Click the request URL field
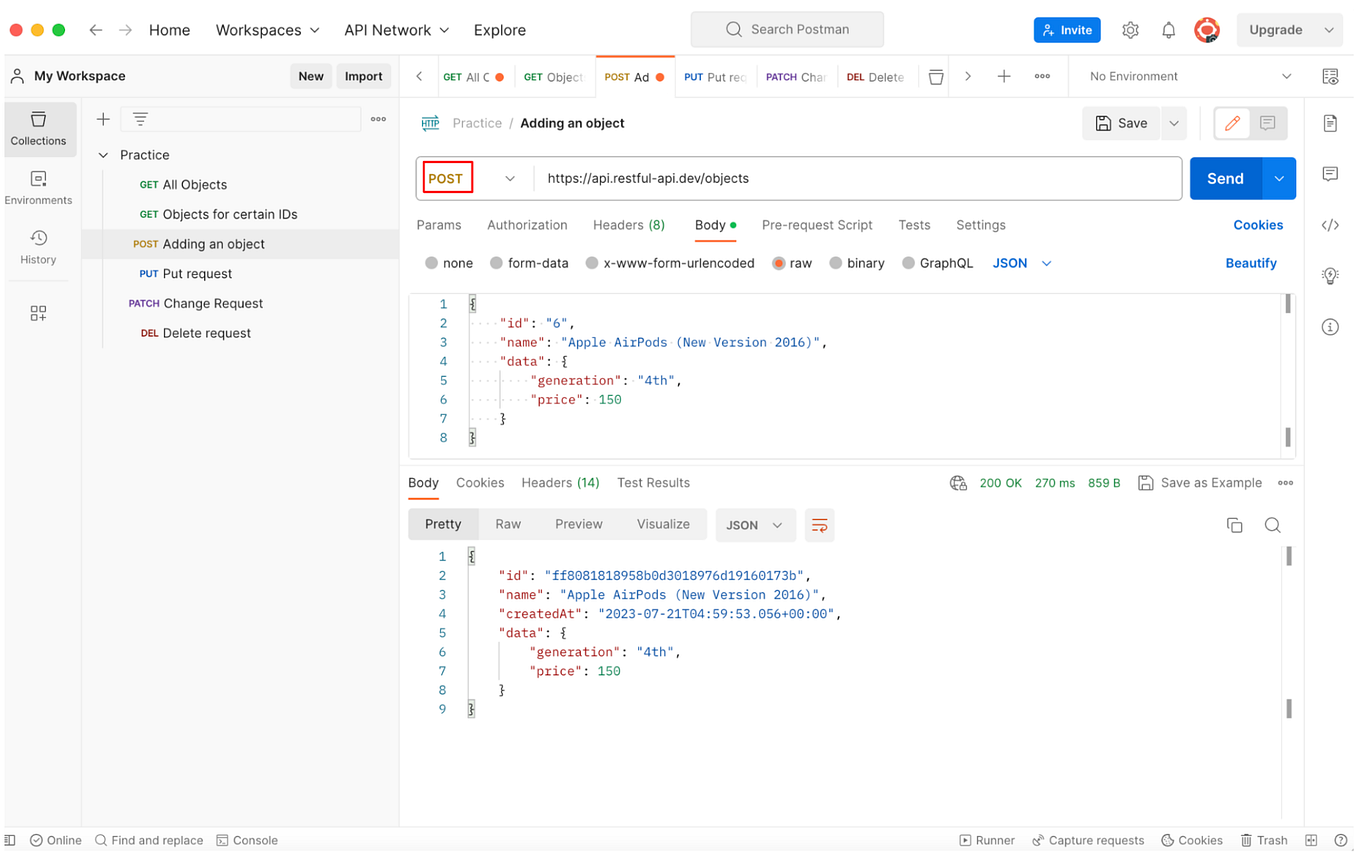Viewport: 1358px width, 857px height. 858,178
